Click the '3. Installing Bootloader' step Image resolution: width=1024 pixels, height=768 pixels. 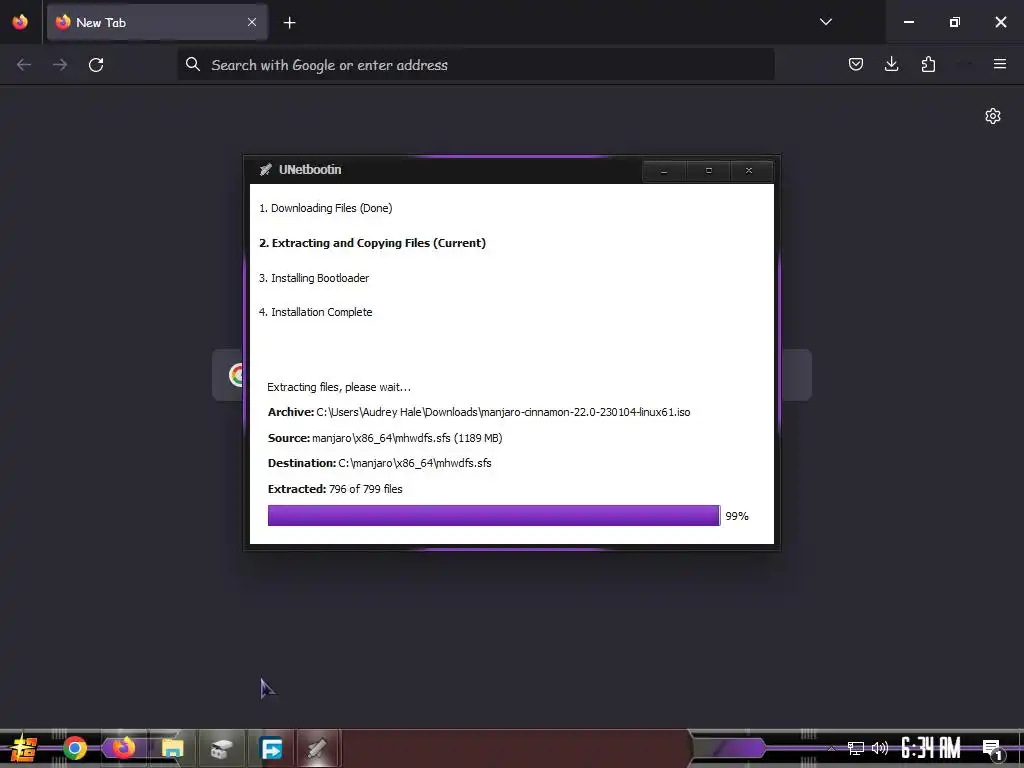pos(313,278)
